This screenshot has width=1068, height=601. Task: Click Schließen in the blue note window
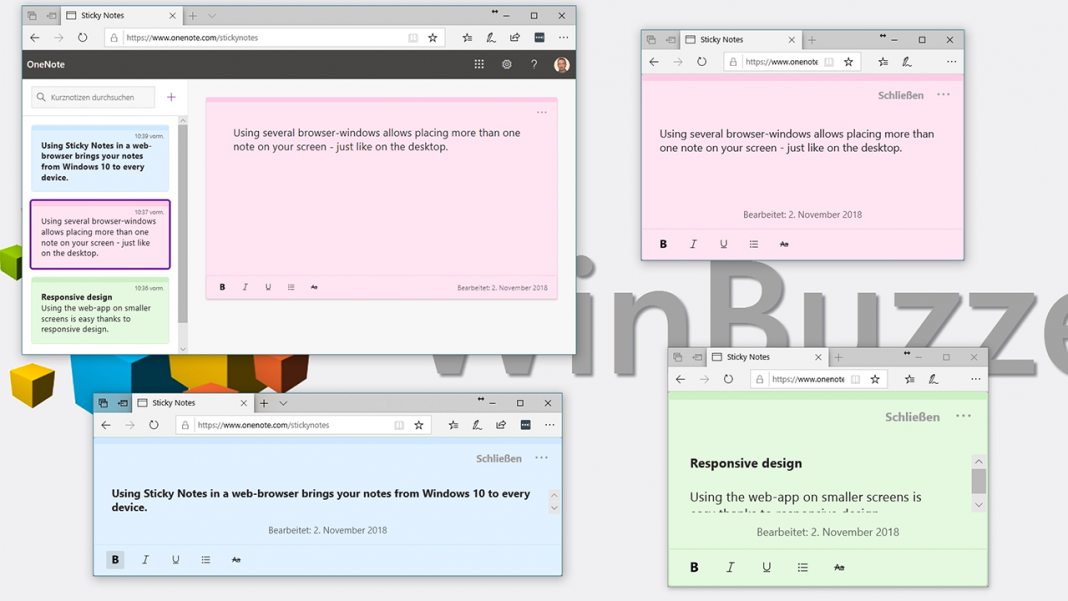(x=499, y=459)
